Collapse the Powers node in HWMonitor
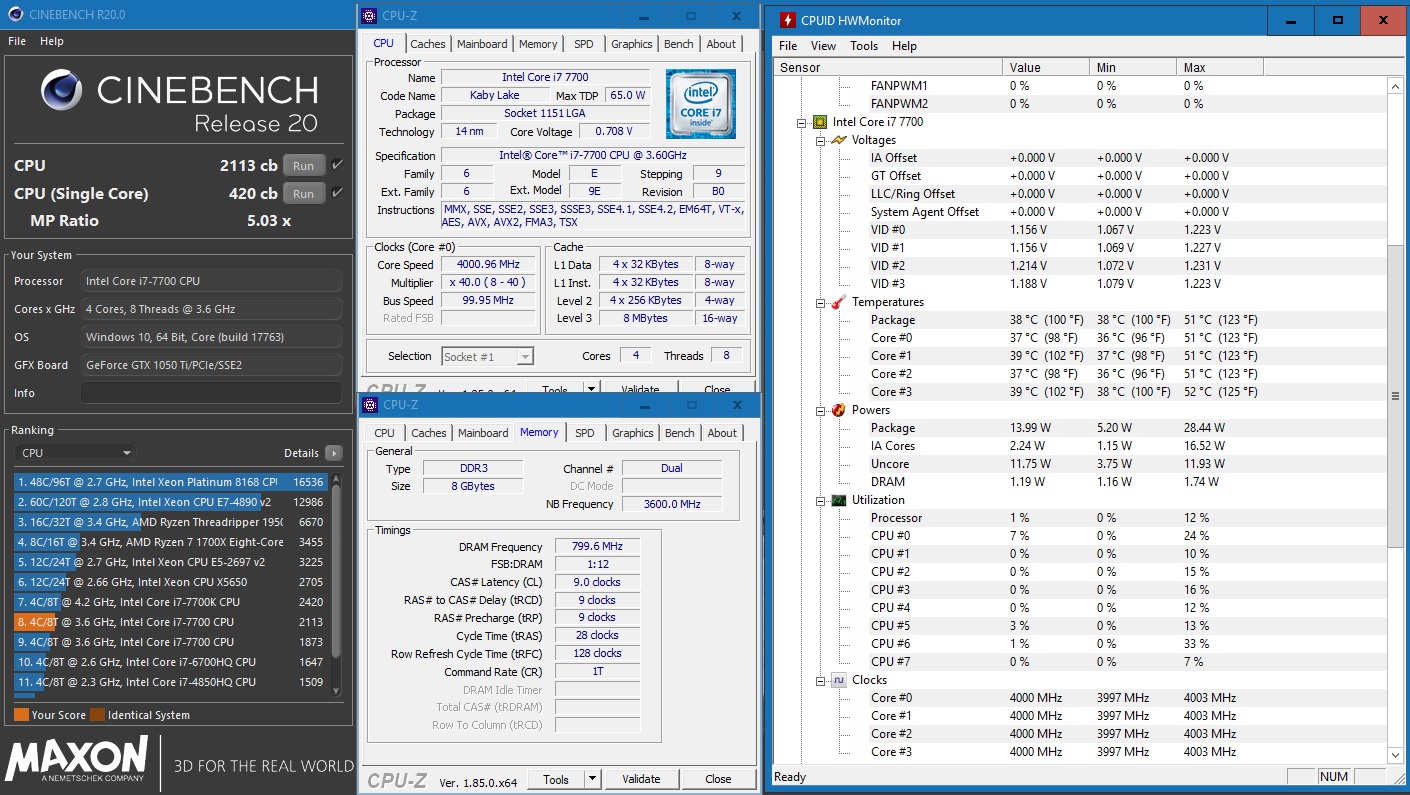The image size is (1410, 795). coord(820,411)
